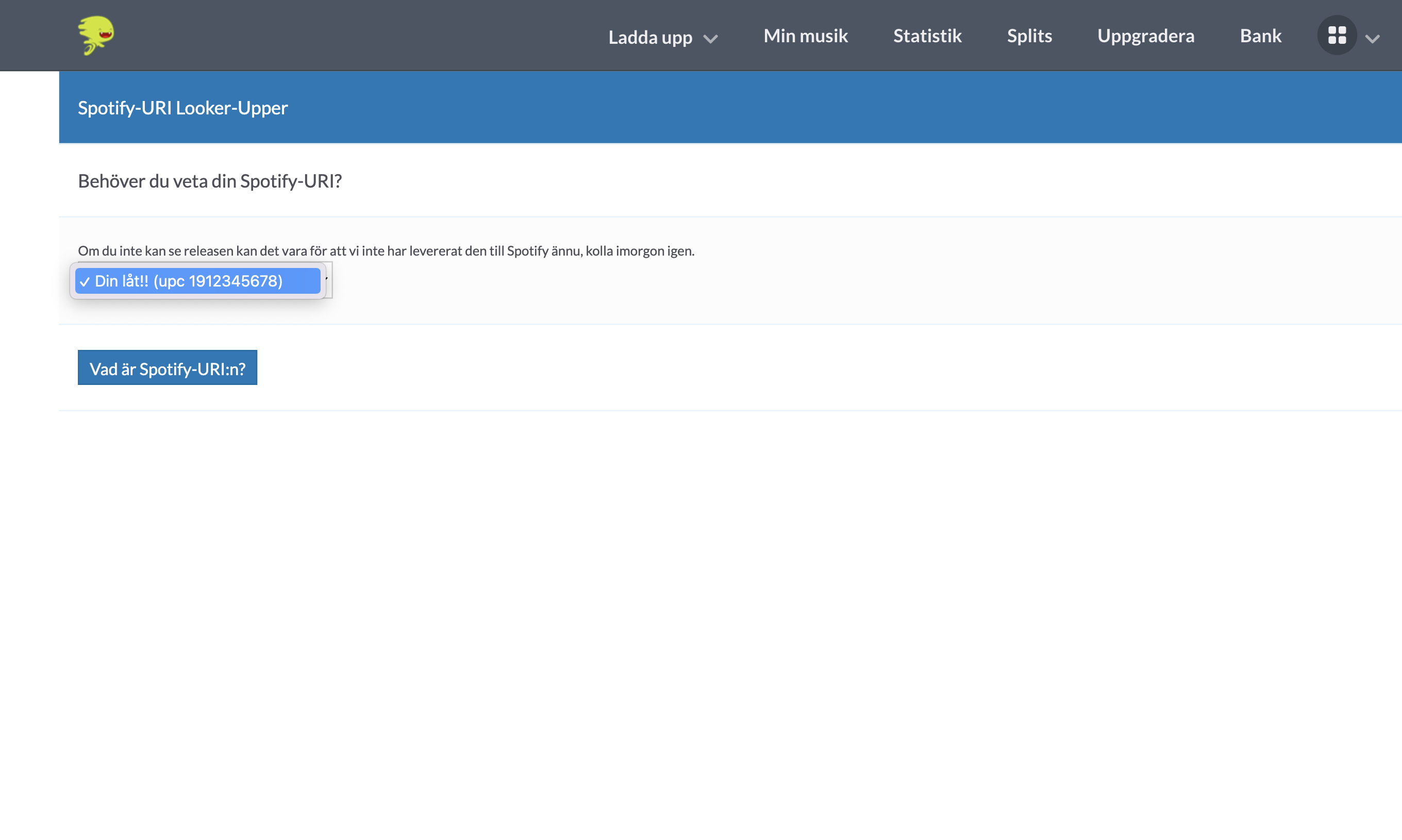1402x840 pixels.
Task: Click the Spotify-URI Looker-Upper heading
Action: click(x=183, y=108)
